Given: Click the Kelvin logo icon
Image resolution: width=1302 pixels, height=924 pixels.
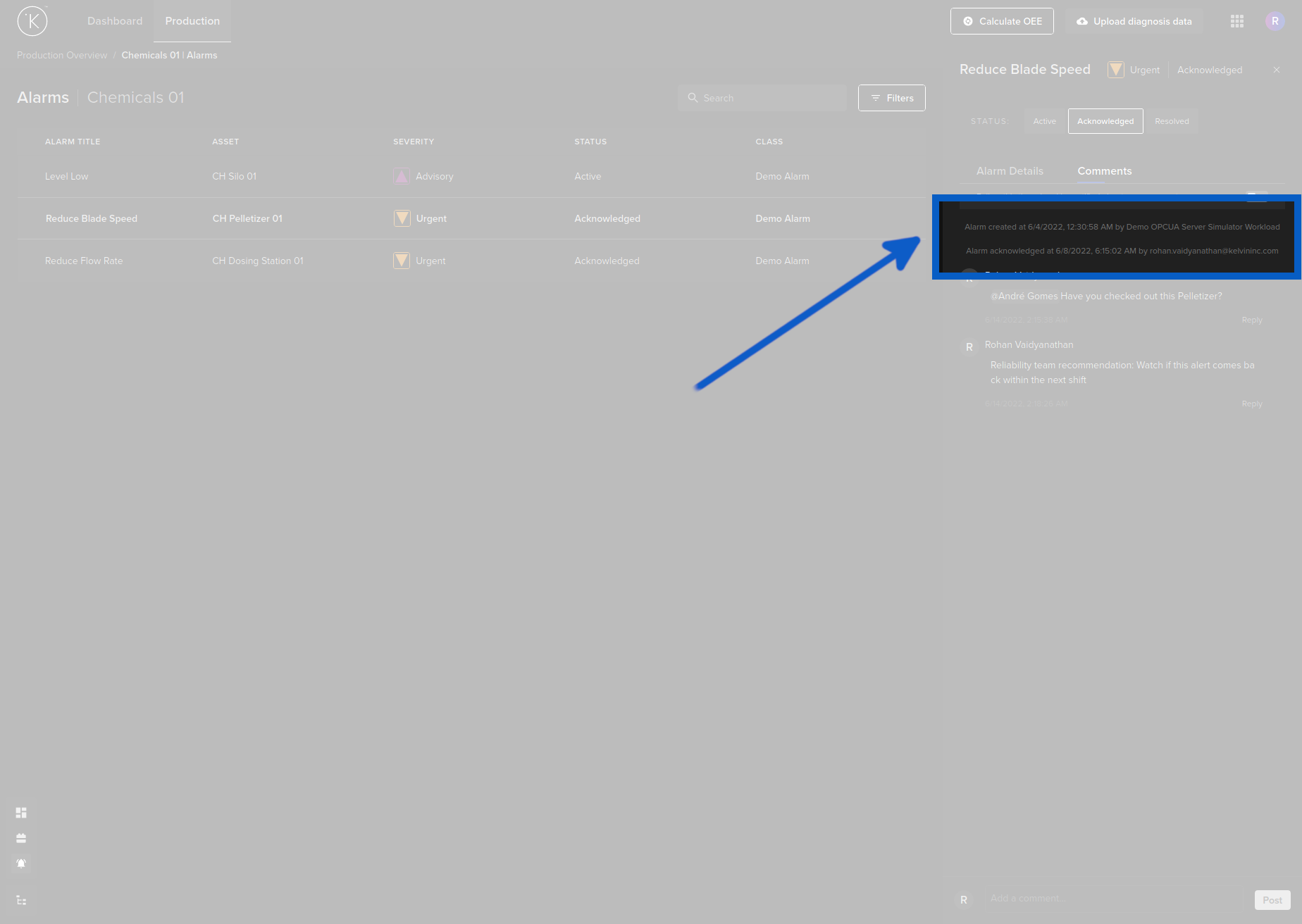Looking at the screenshot, I should (x=32, y=21).
